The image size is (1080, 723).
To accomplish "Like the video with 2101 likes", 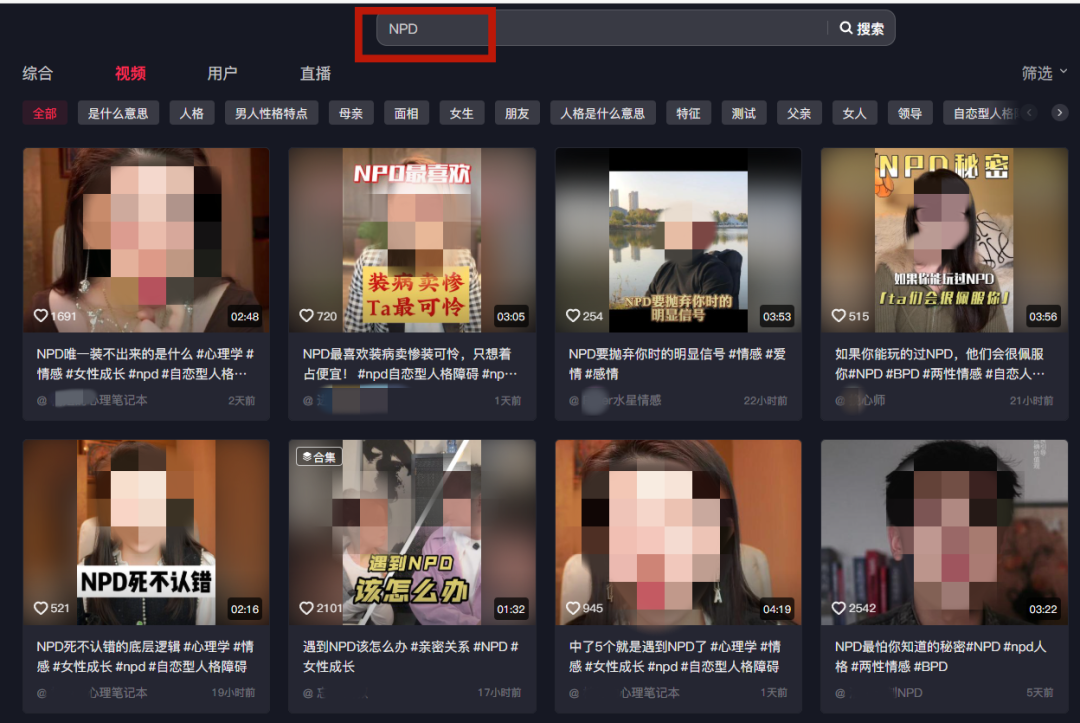I will click(x=307, y=608).
